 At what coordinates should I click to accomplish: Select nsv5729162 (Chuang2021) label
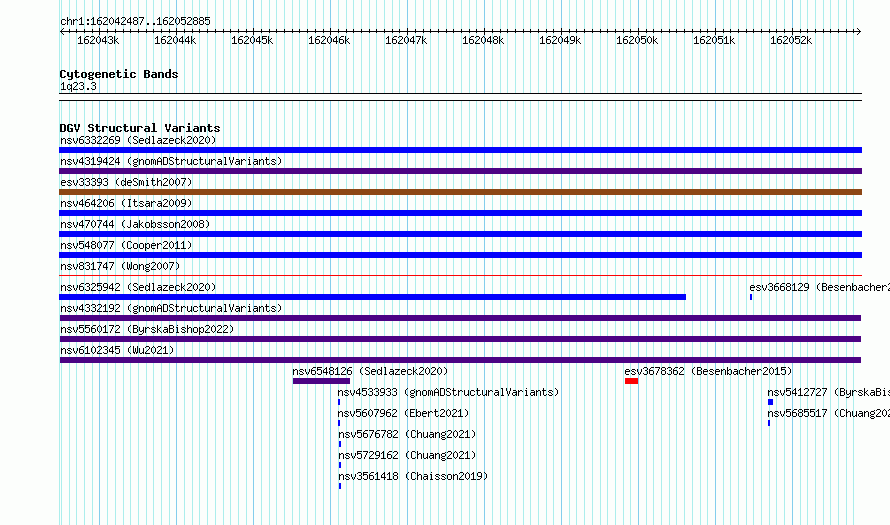[407, 455]
